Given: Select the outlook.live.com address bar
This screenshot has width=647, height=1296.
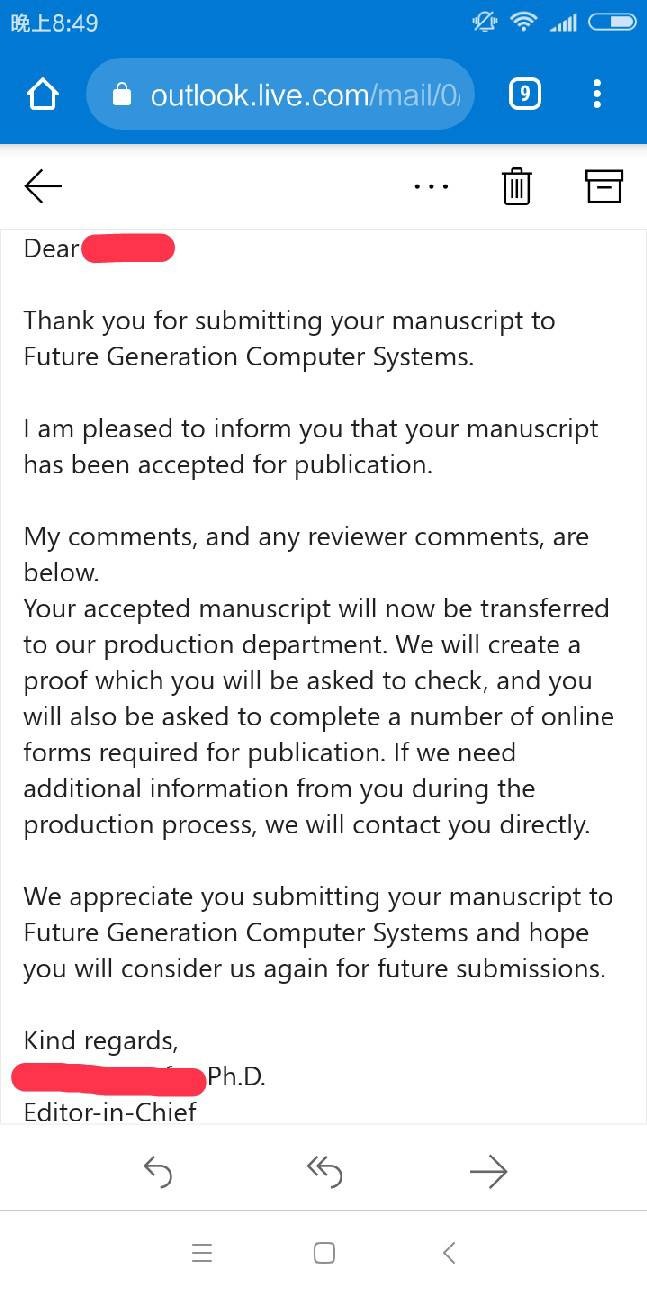Looking at the screenshot, I should (280, 94).
